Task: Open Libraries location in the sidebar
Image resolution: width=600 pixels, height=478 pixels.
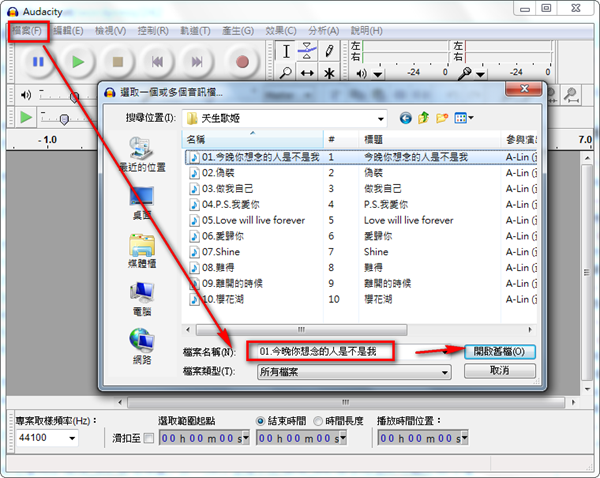Action: point(142,251)
